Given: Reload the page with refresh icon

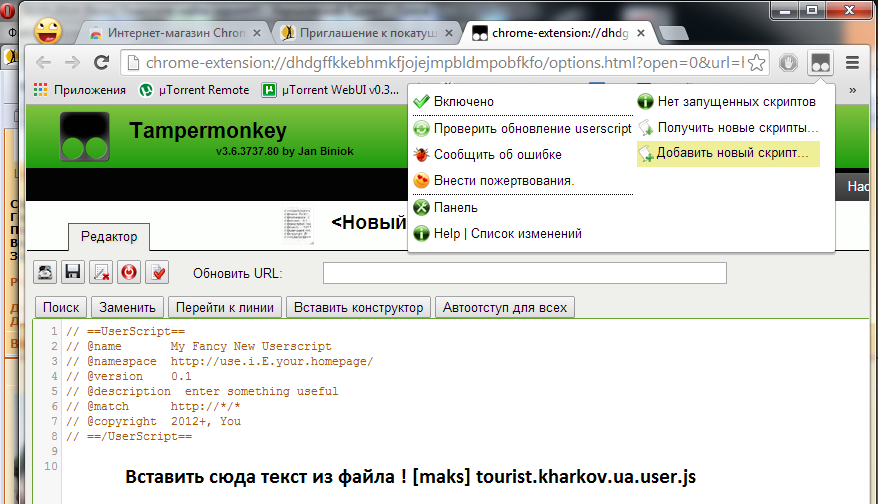Looking at the screenshot, I should point(101,63).
